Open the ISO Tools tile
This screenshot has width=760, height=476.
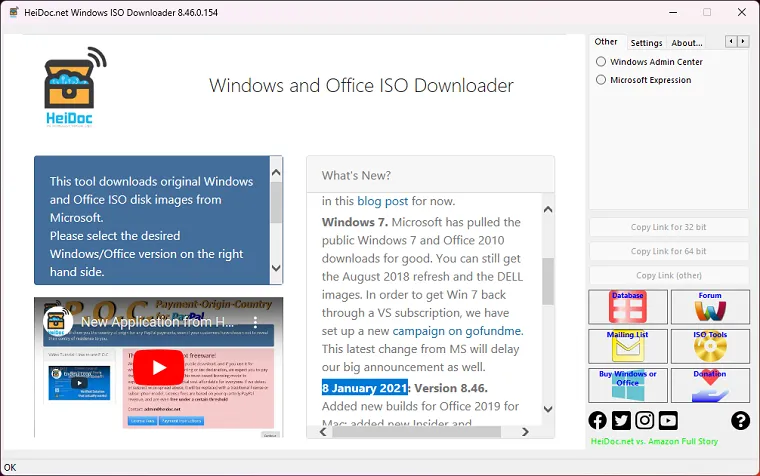(x=710, y=346)
